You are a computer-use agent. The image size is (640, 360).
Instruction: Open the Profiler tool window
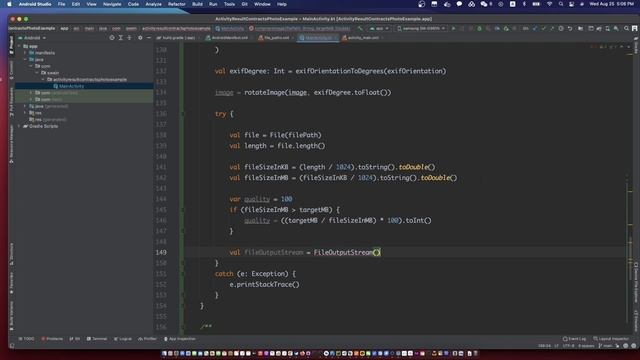(147, 339)
